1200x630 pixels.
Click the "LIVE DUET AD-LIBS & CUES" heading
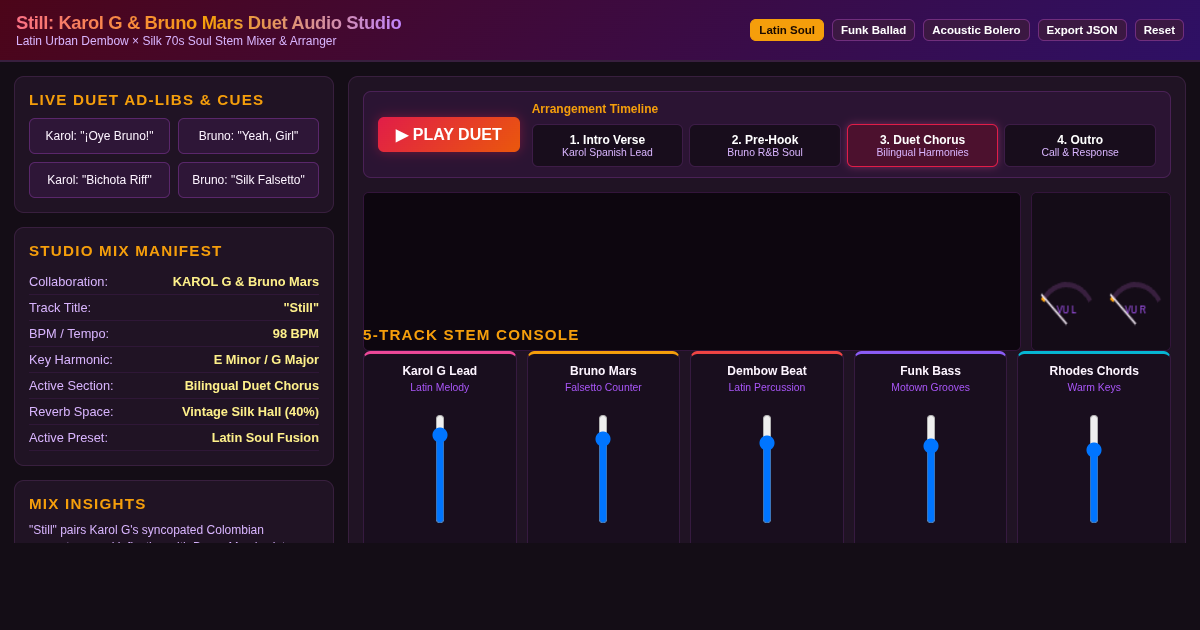click(x=147, y=100)
